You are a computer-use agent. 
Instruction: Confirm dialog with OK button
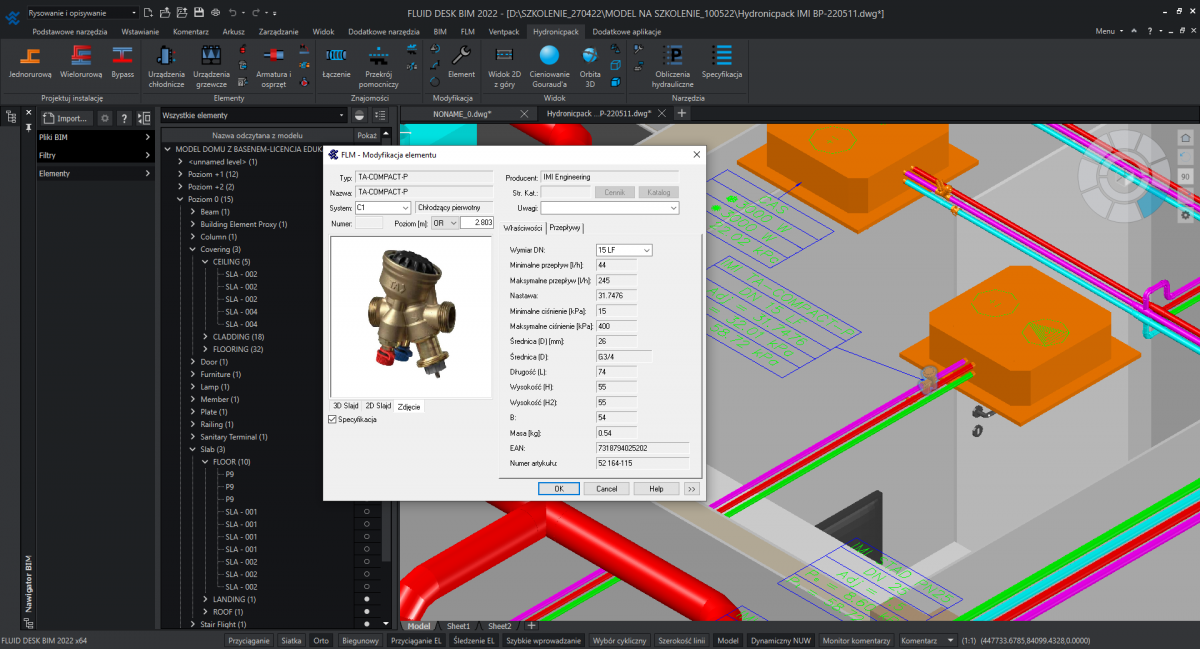pos(559,489)
